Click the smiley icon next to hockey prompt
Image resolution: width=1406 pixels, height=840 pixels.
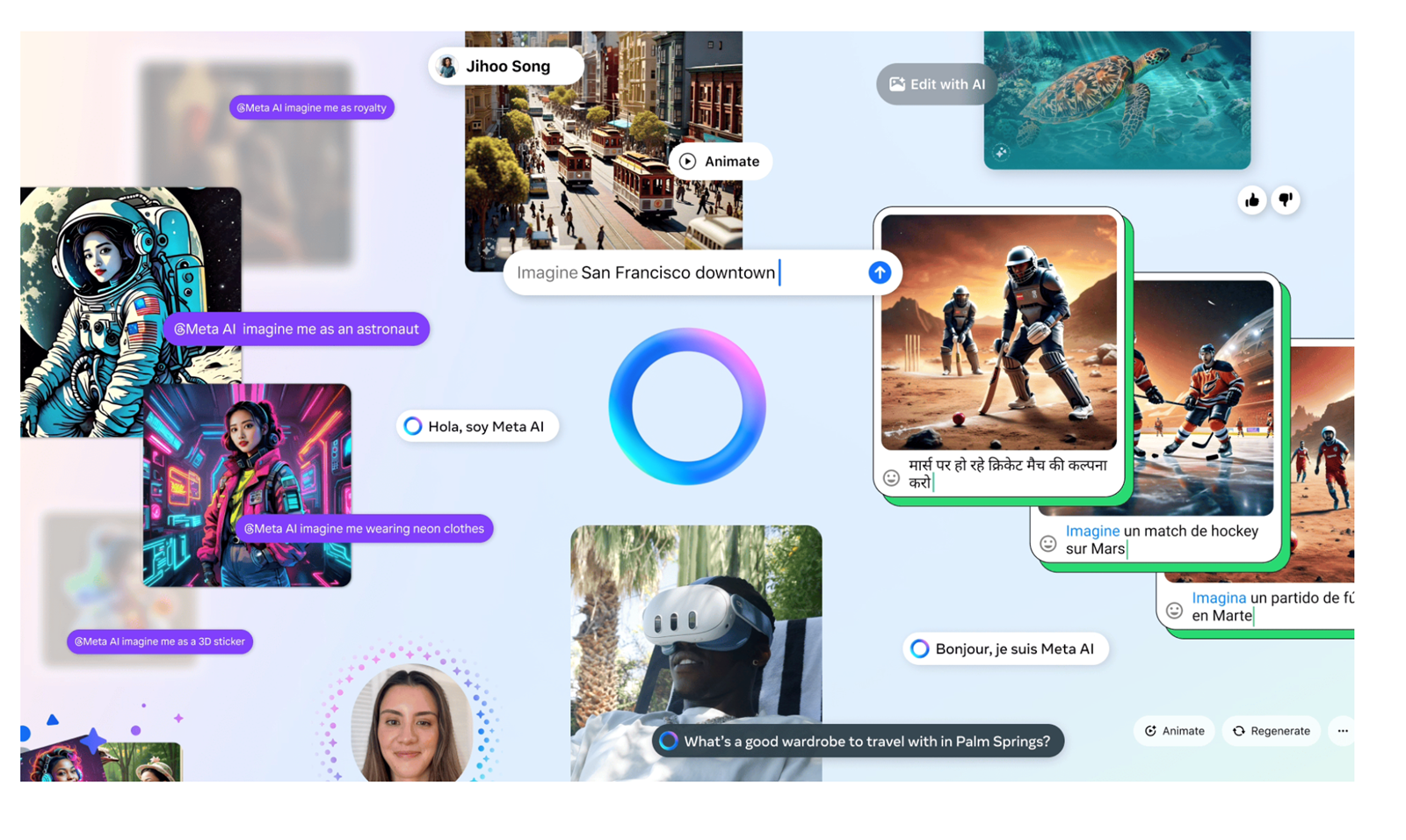click(x=1047, y=543)
